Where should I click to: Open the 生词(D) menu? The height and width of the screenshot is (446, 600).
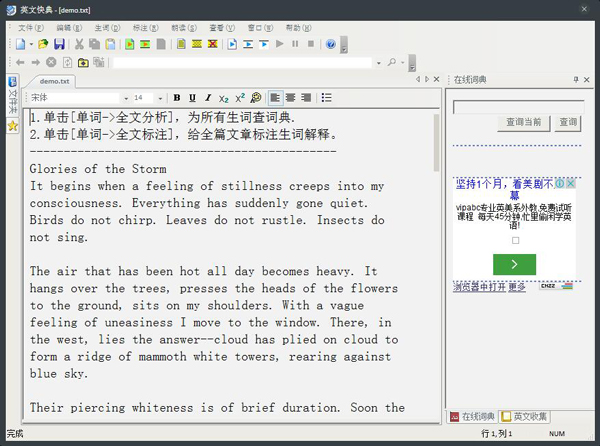[x=108, y=28]
